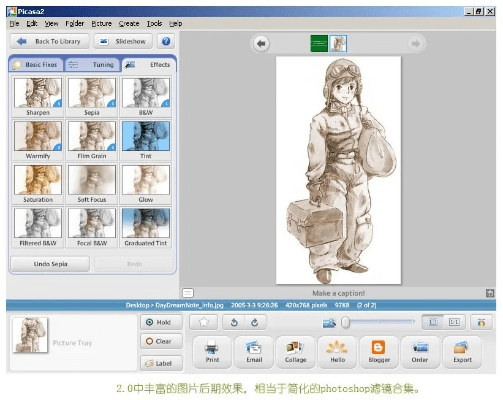Apply the B&W effect
503x400 pixels.
pyautogui.click(x=146, y=97)
